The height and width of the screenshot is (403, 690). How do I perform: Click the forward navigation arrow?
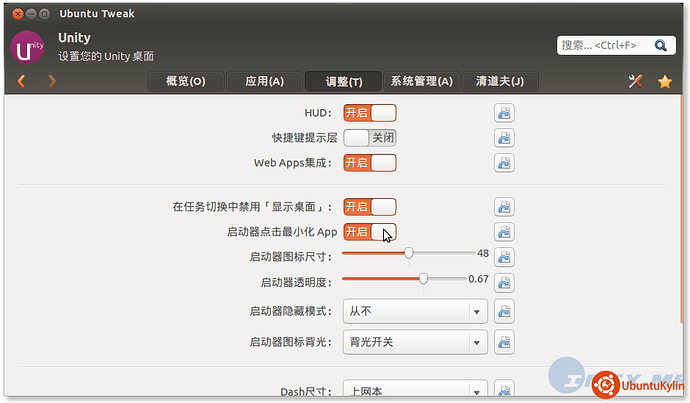[x=52, y=81]
